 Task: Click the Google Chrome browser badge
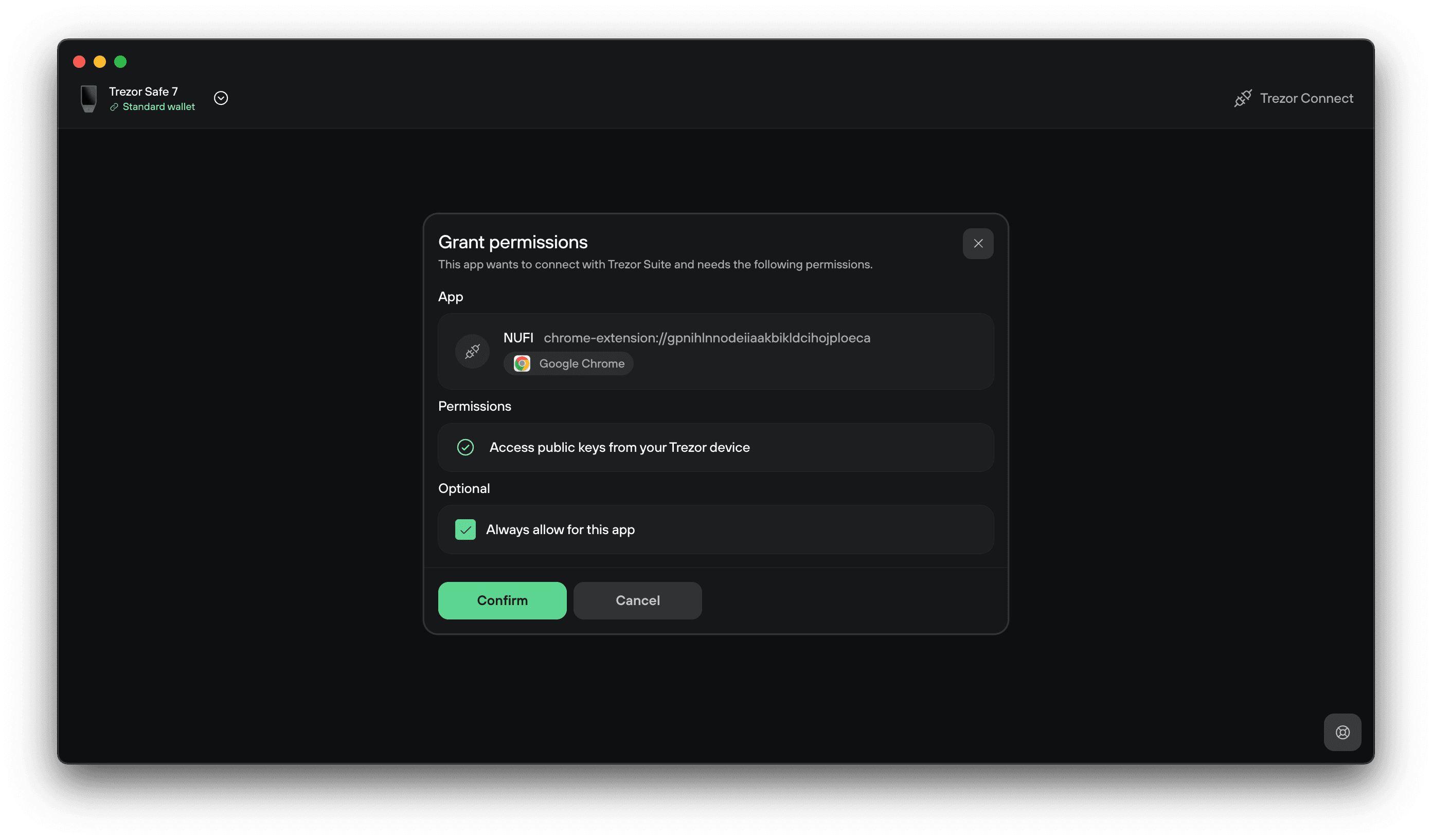(x=568, y=363)
